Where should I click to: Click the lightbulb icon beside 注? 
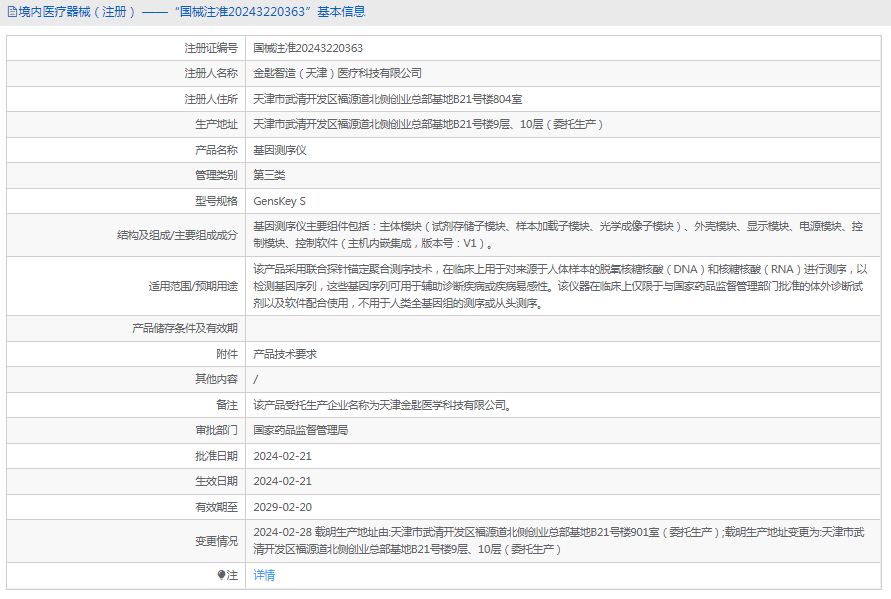pyautogui.click(x=222, y=575)
